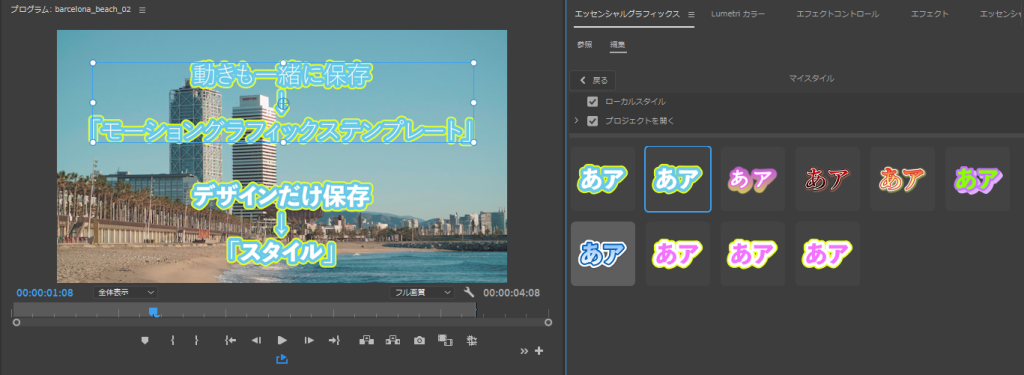Select the blue-bordered highlighted style thumbnail

(x=678, y=179)
